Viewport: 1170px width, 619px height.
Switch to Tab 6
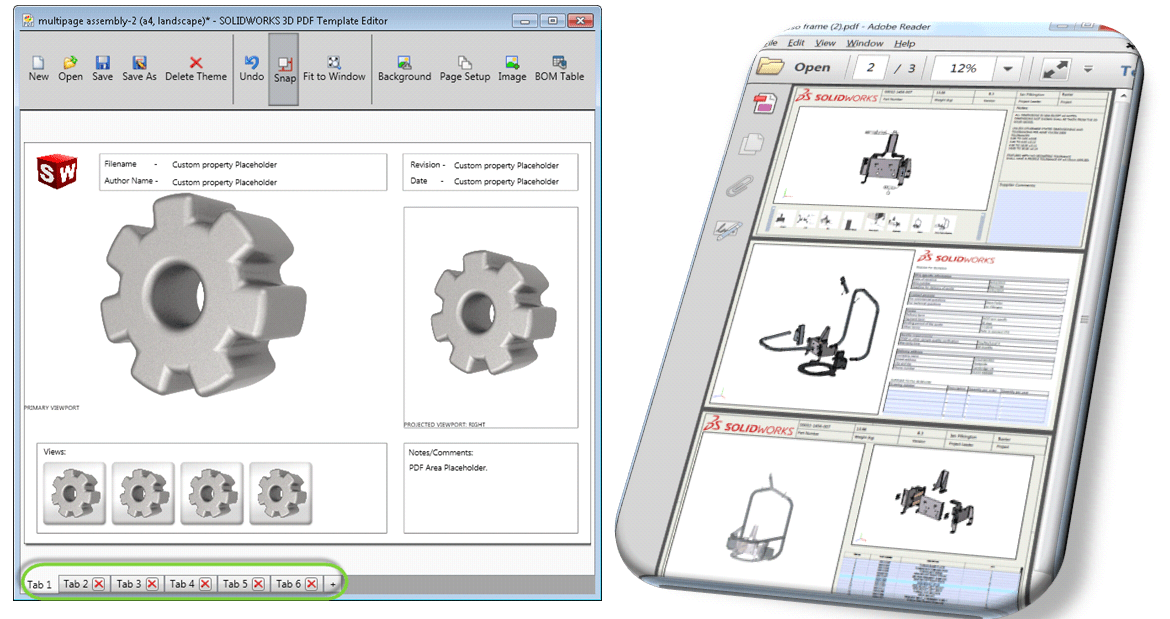(x=288, y=584)
